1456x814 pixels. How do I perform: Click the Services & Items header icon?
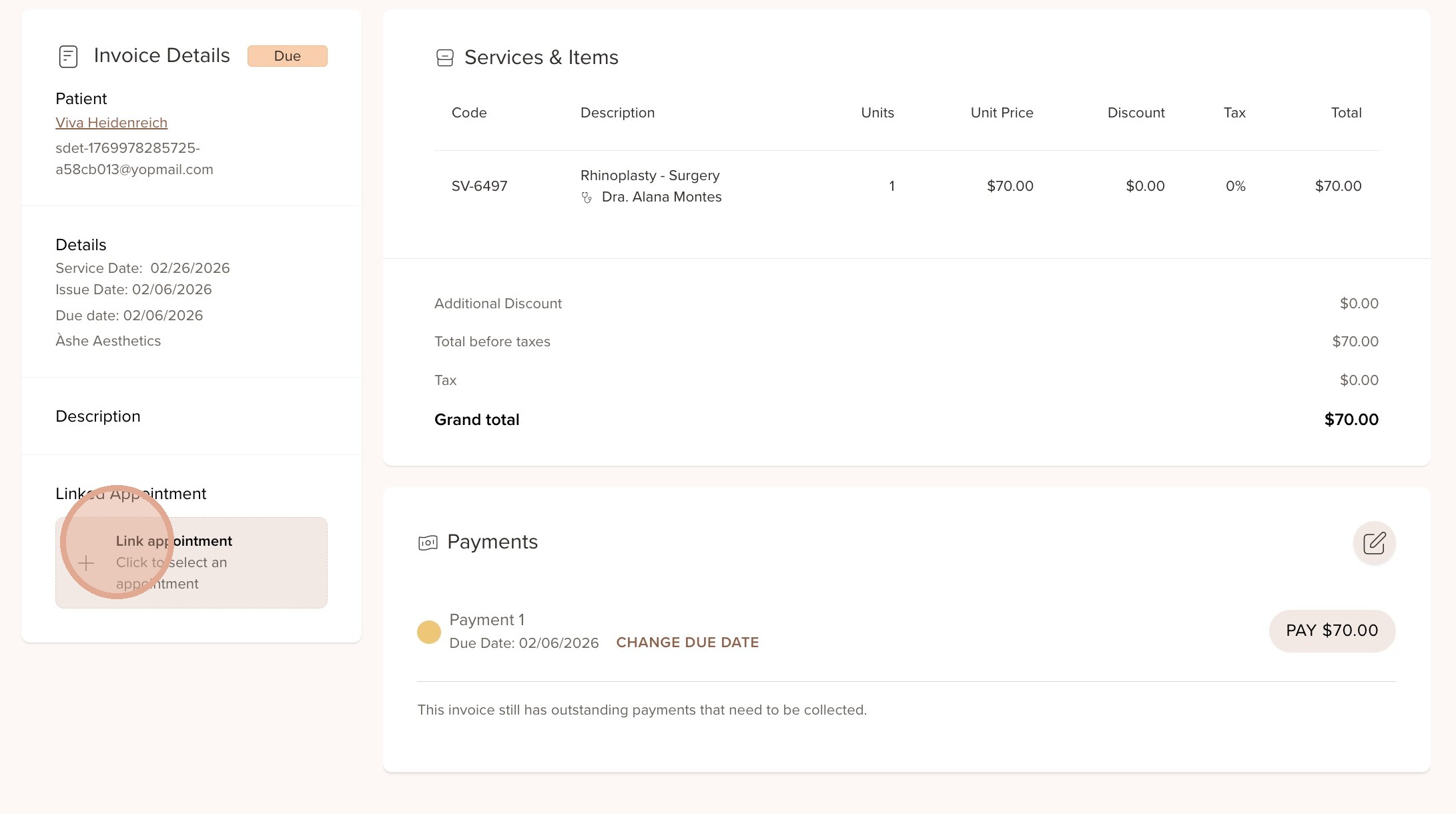pyautogui.click(x=444, y=58)
